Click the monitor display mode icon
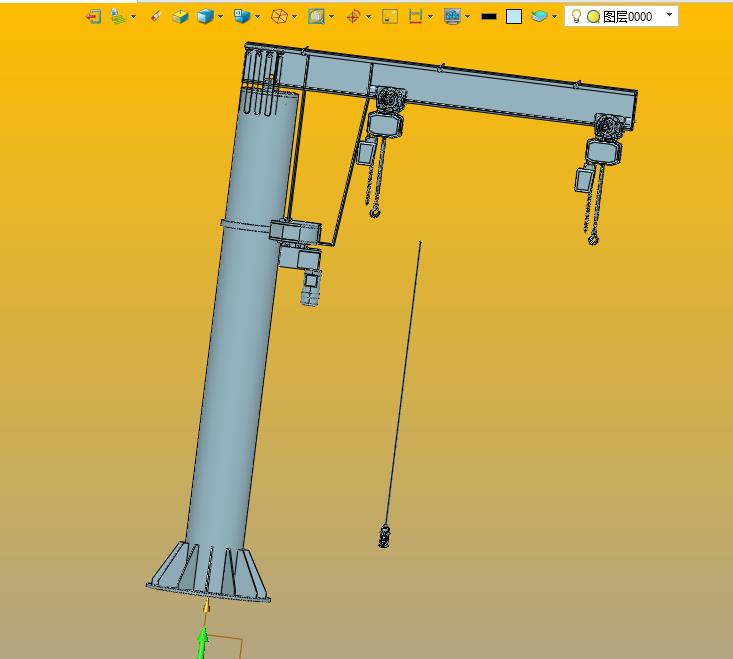The height and width of the screenshot is (659, 733). [x=452, y=17]
